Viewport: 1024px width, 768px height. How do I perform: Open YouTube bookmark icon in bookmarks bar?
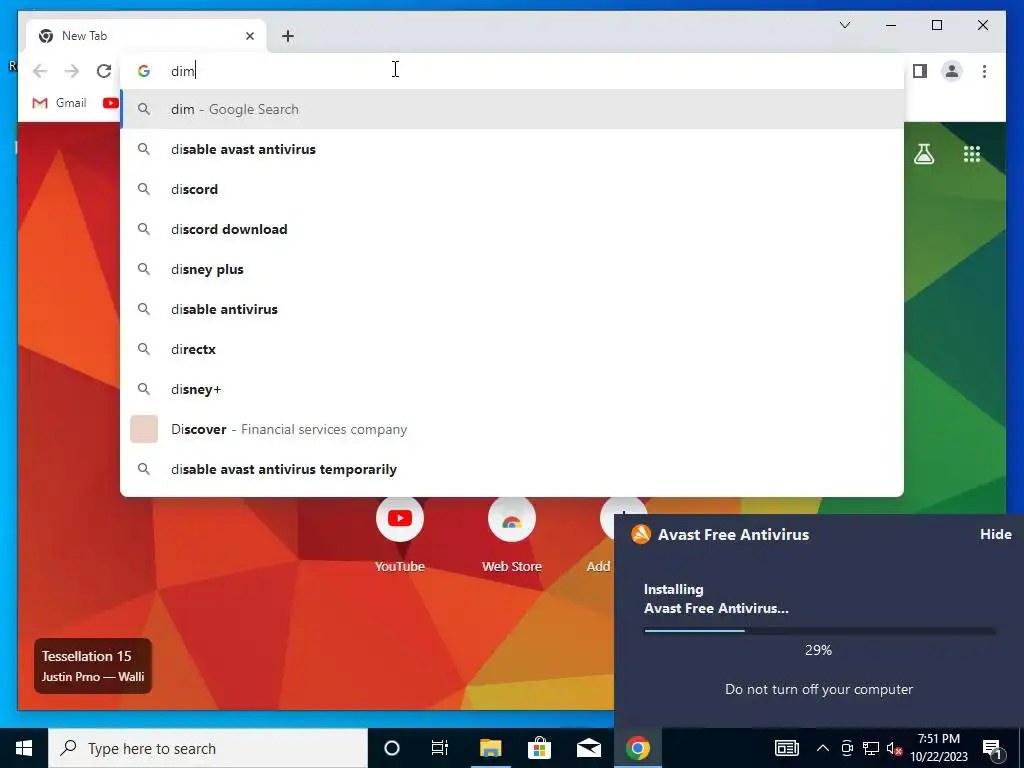click(x=110, y=103)
